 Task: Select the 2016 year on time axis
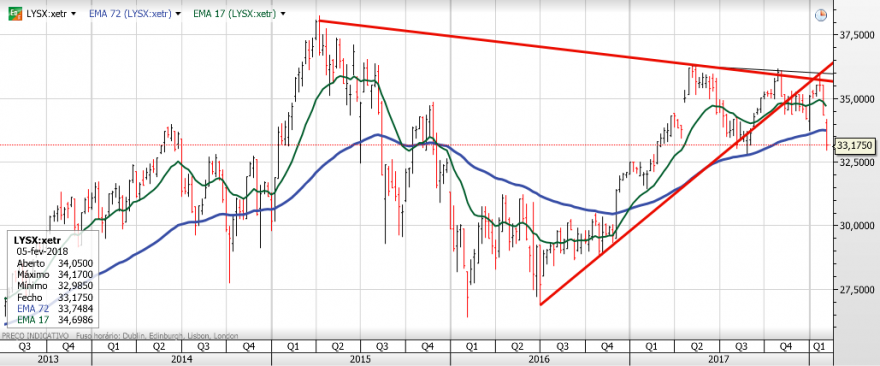tap(539, 358)
